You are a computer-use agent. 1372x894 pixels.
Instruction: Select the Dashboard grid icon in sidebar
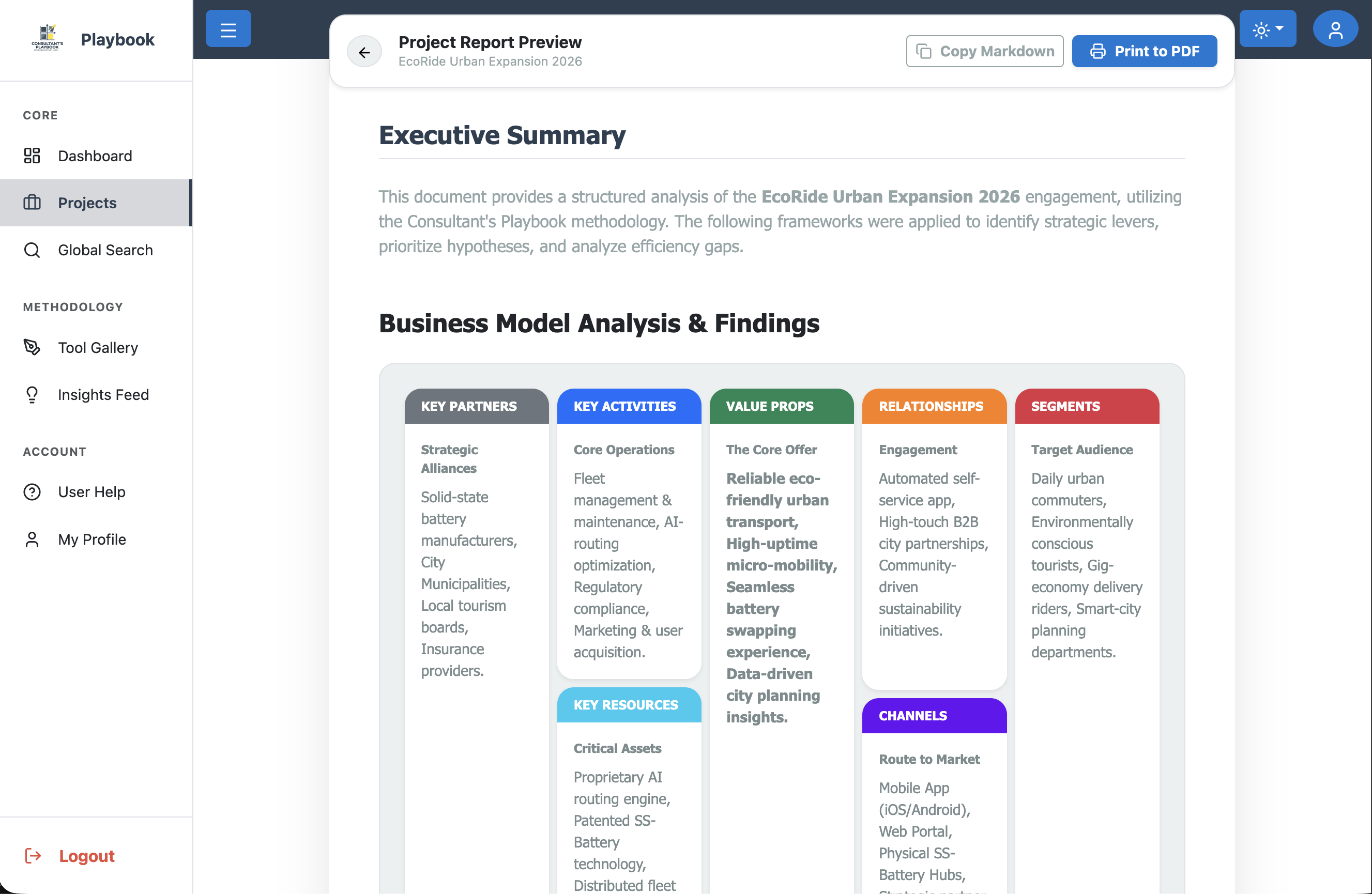[32, 156]
